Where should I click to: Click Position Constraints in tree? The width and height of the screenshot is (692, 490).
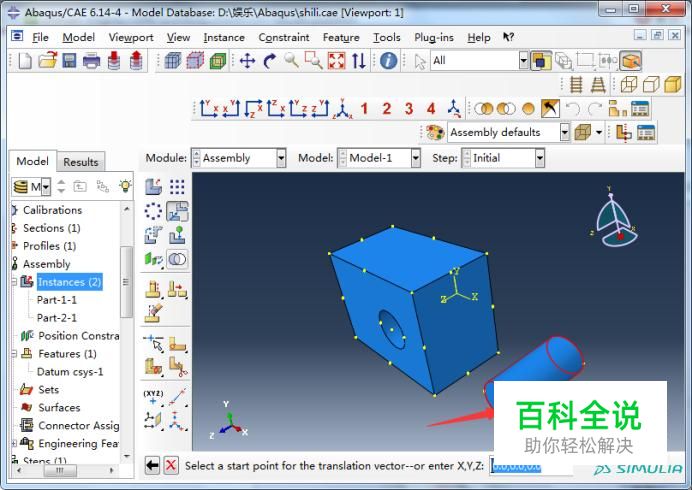pyautogui.click(x=79, y=336)
